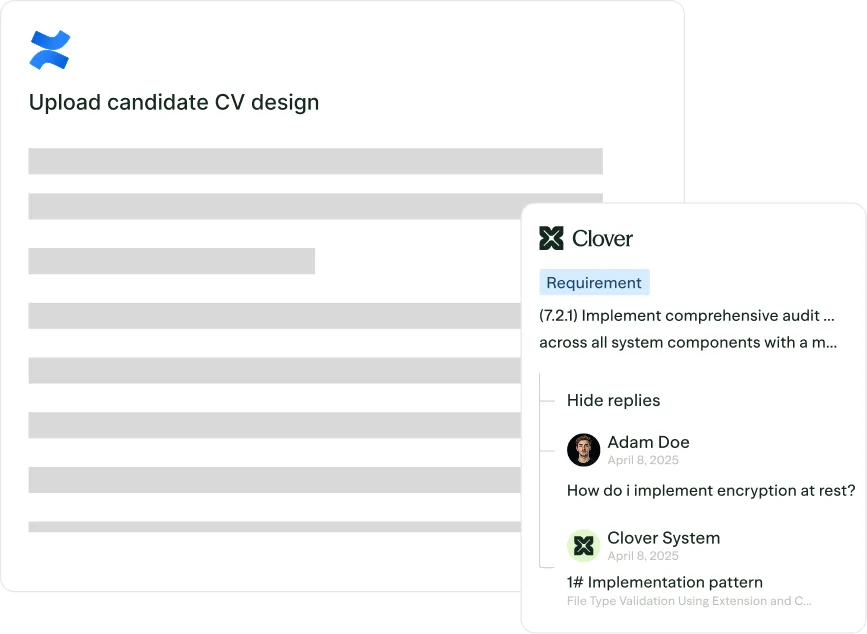This screenshot has height=634, width=867.
Task: Select the Requirement tag
Action: coord(594,282)
